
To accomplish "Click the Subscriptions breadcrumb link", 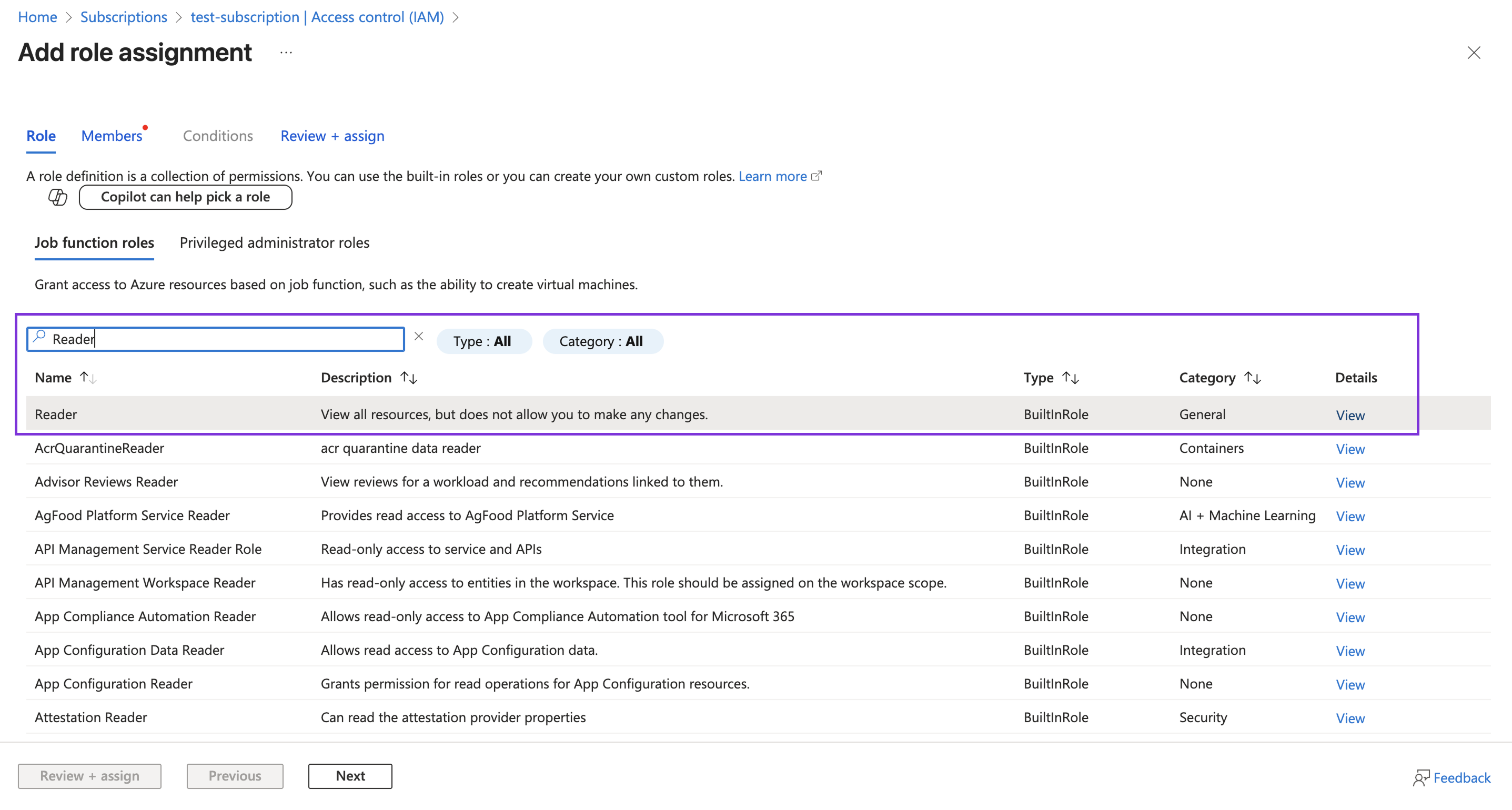I will (123, 17).
